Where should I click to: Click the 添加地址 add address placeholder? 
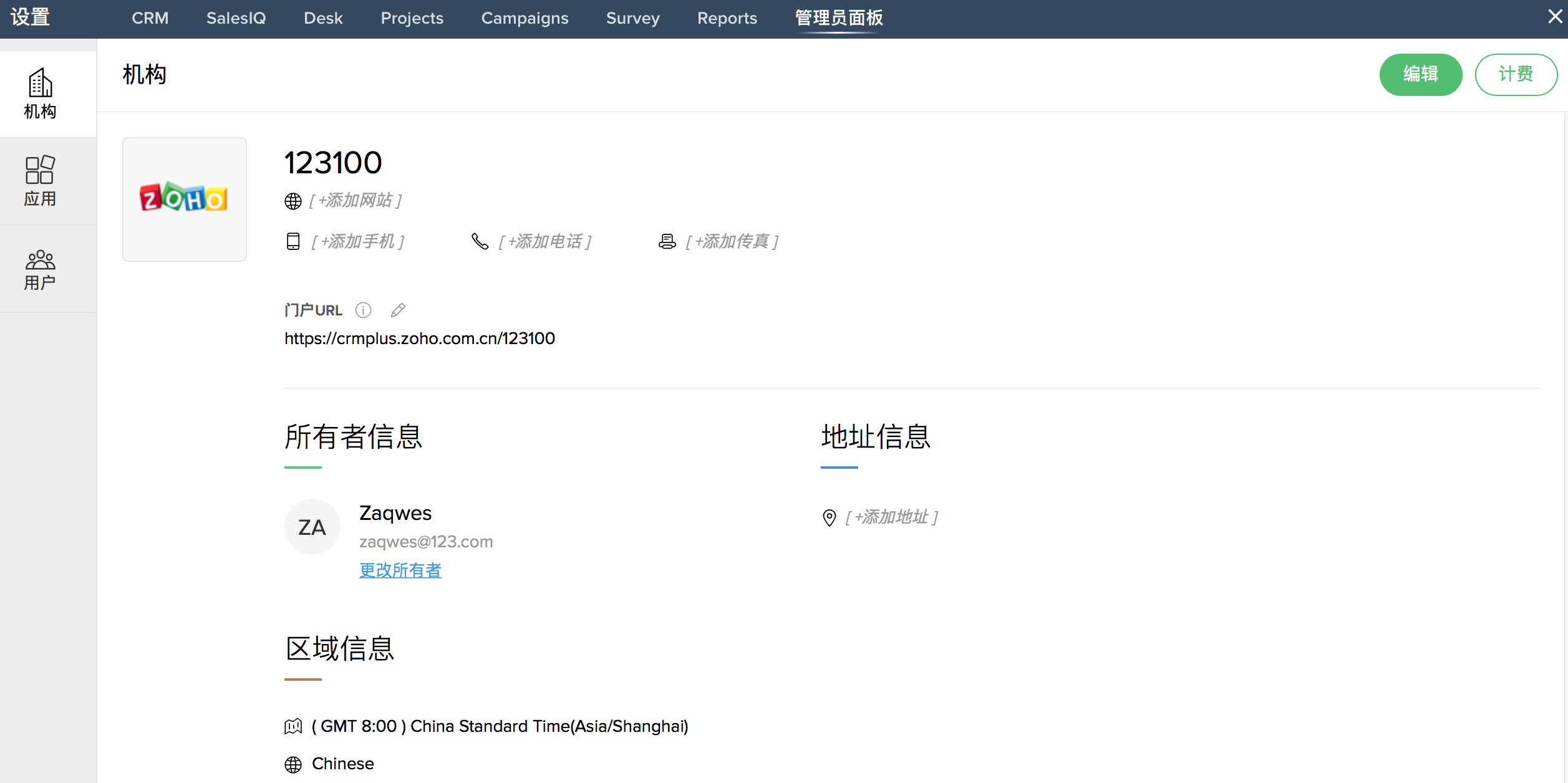892,517
